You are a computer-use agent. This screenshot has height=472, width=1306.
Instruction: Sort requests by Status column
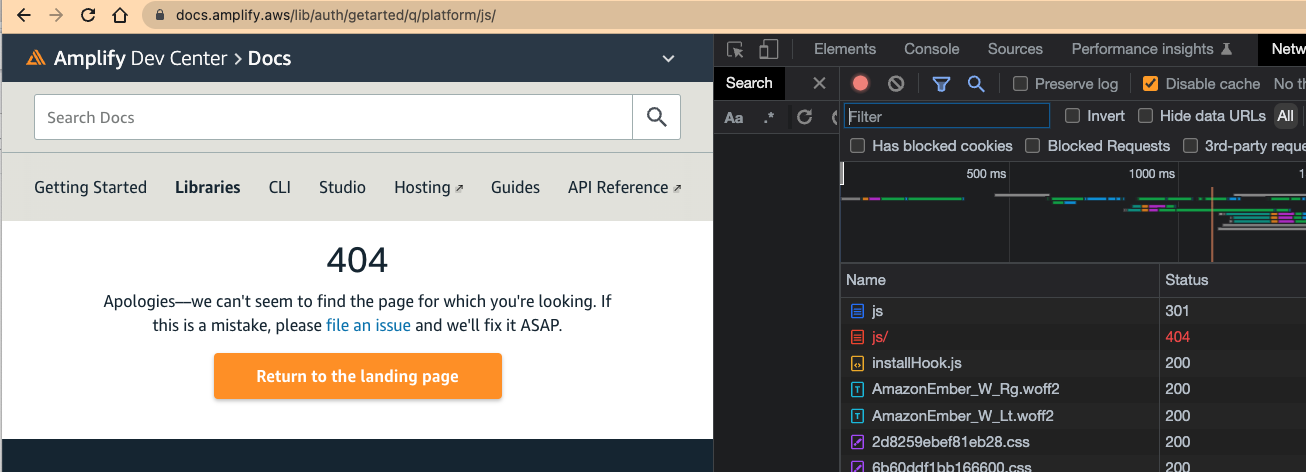[x=1233, y=280]
